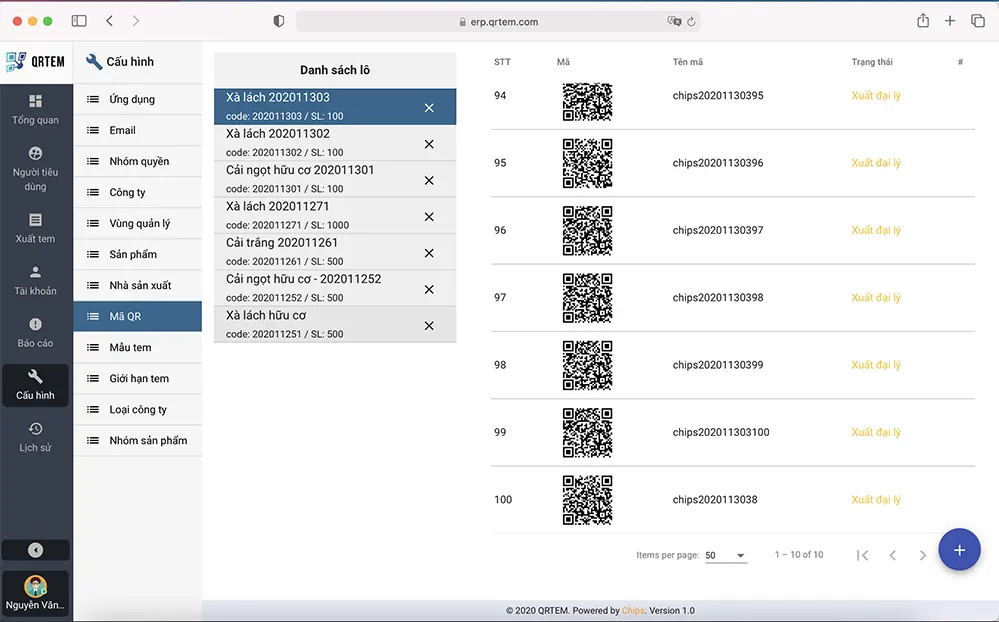This screenshot has height=622, width=999.
Task: Open Mẫu tem menu item
Action: [138, 347]
